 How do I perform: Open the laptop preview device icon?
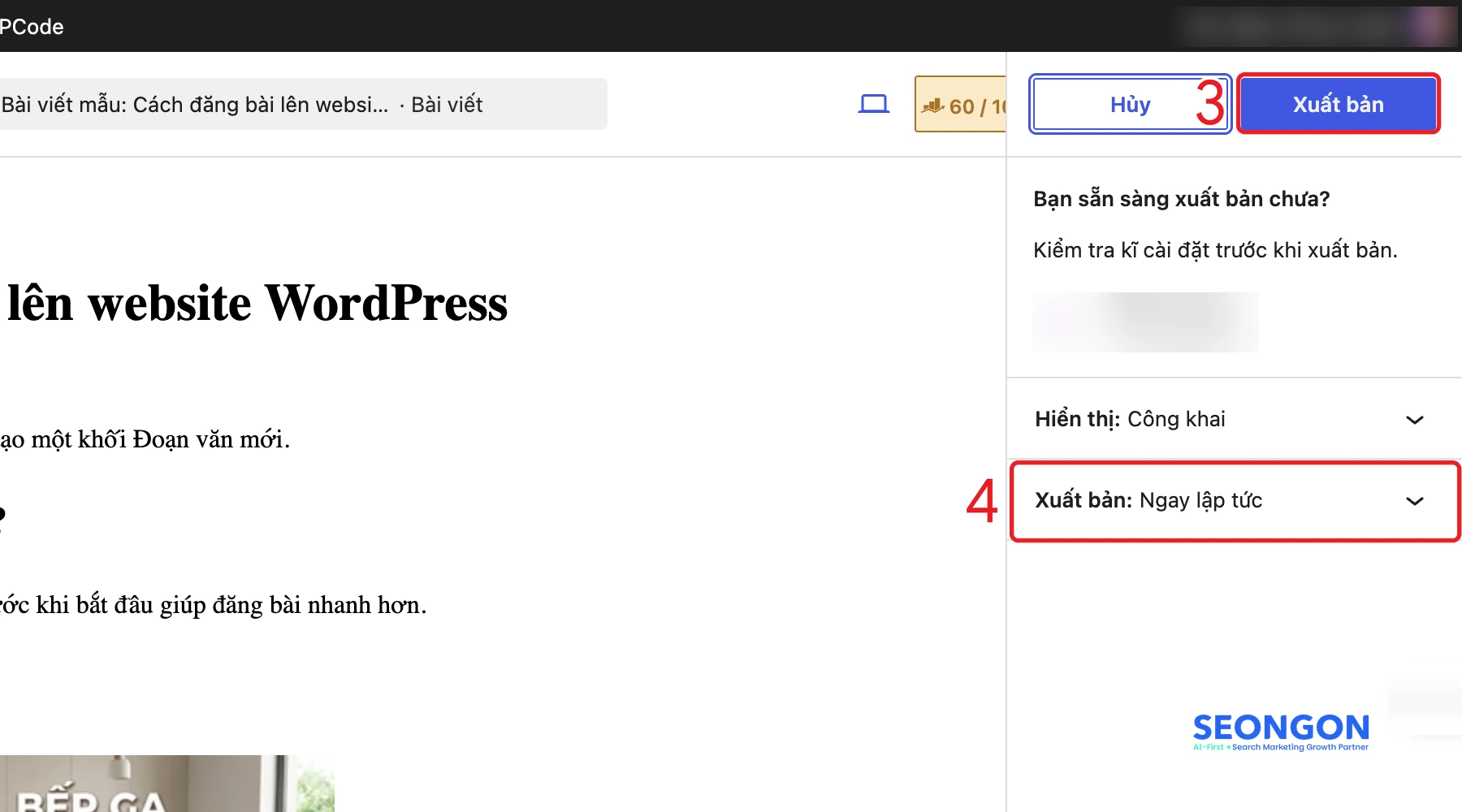tap(874, 104)
